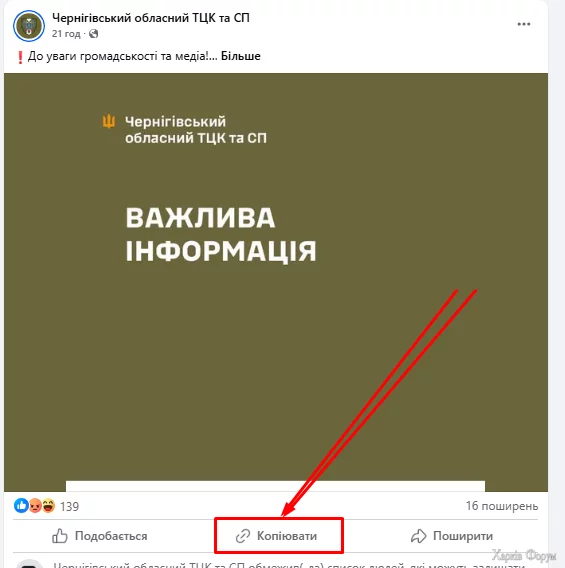Viewport: 565px width, 568px height.
Task: Click the Чернігівський обласний ТЦК profile avatar
Action: point(29,26)
